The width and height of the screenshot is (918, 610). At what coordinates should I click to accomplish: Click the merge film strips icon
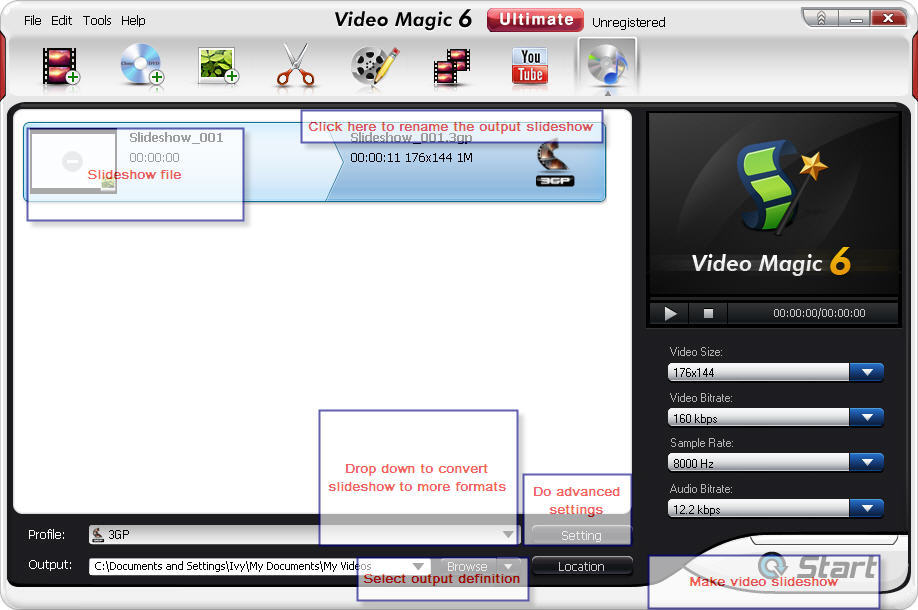[x=451, y=67]
